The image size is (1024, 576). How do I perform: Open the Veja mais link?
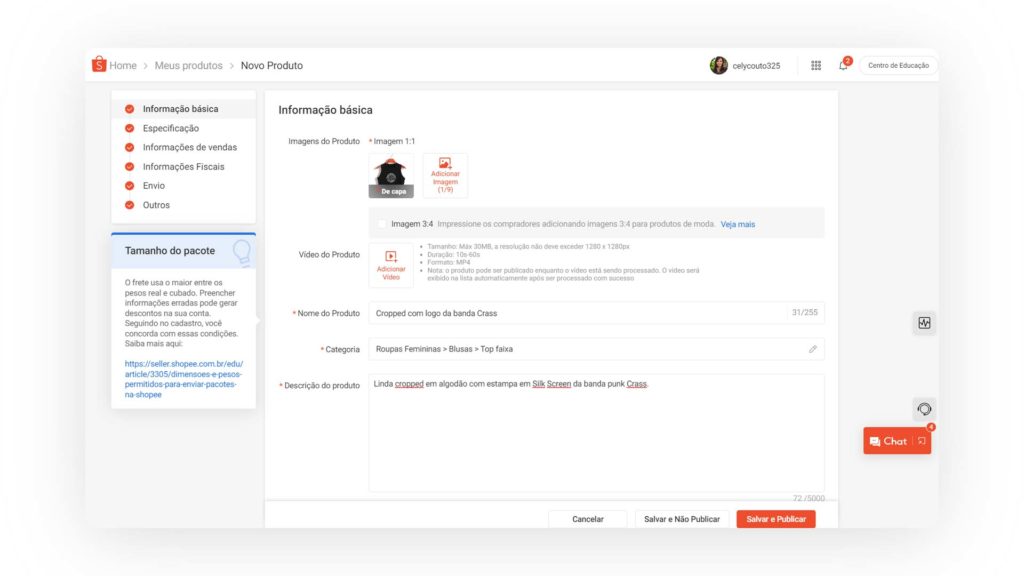pos(738,224)
